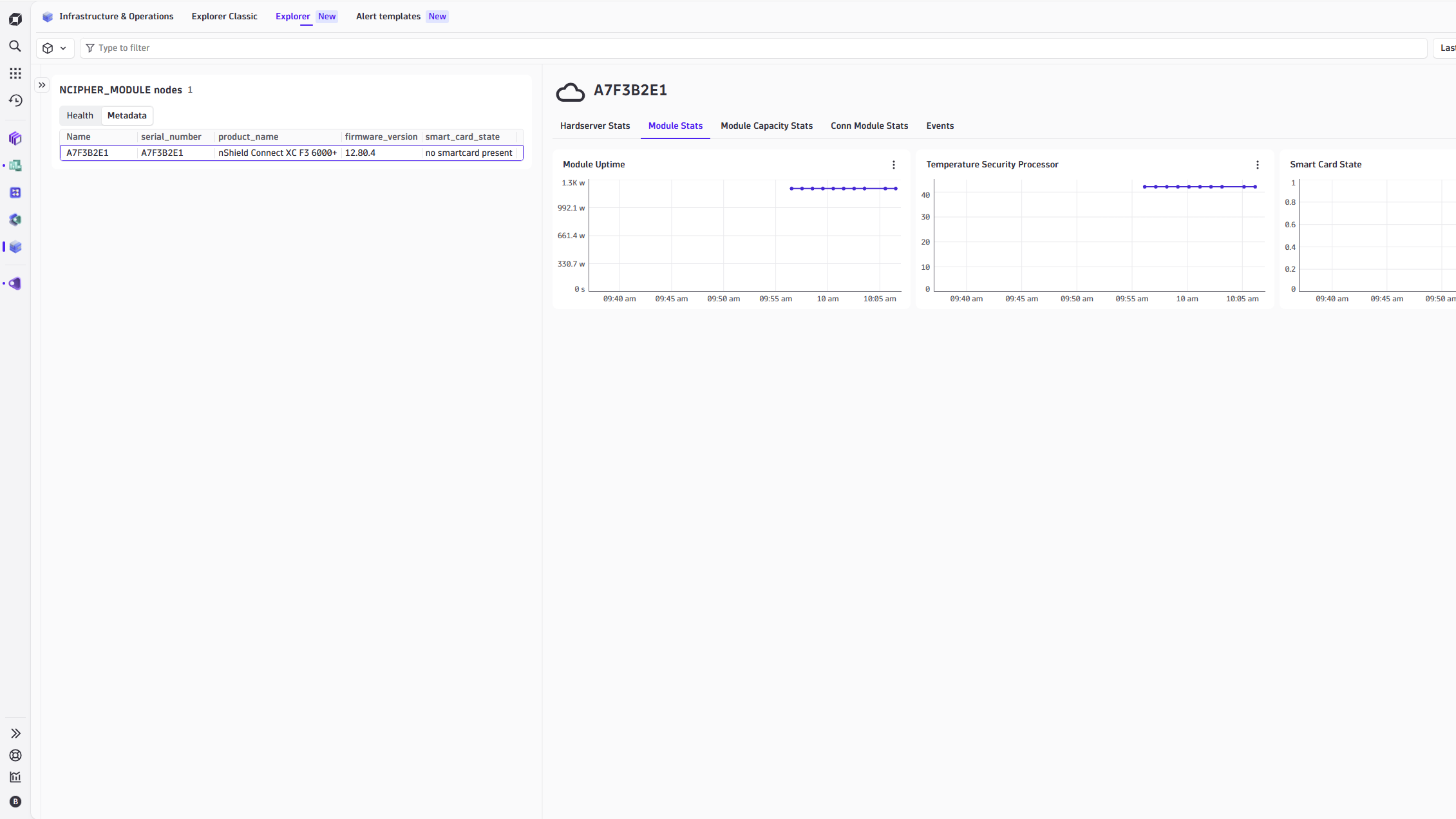Click the Smart Card State chart title
Screen dimensions: 1456x819
click(1326, 165)
